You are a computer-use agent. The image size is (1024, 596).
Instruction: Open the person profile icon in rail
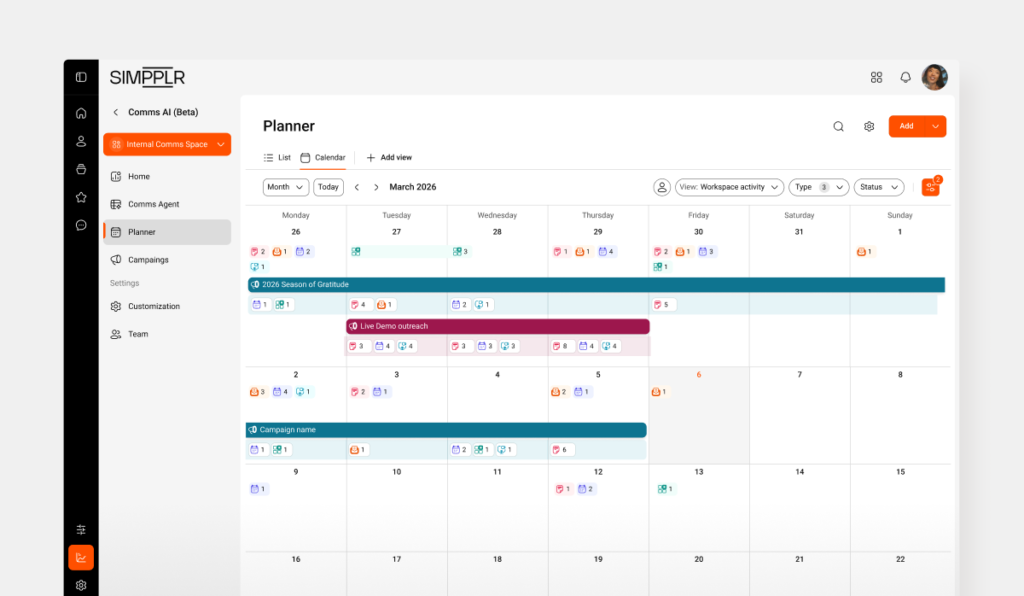81,141
